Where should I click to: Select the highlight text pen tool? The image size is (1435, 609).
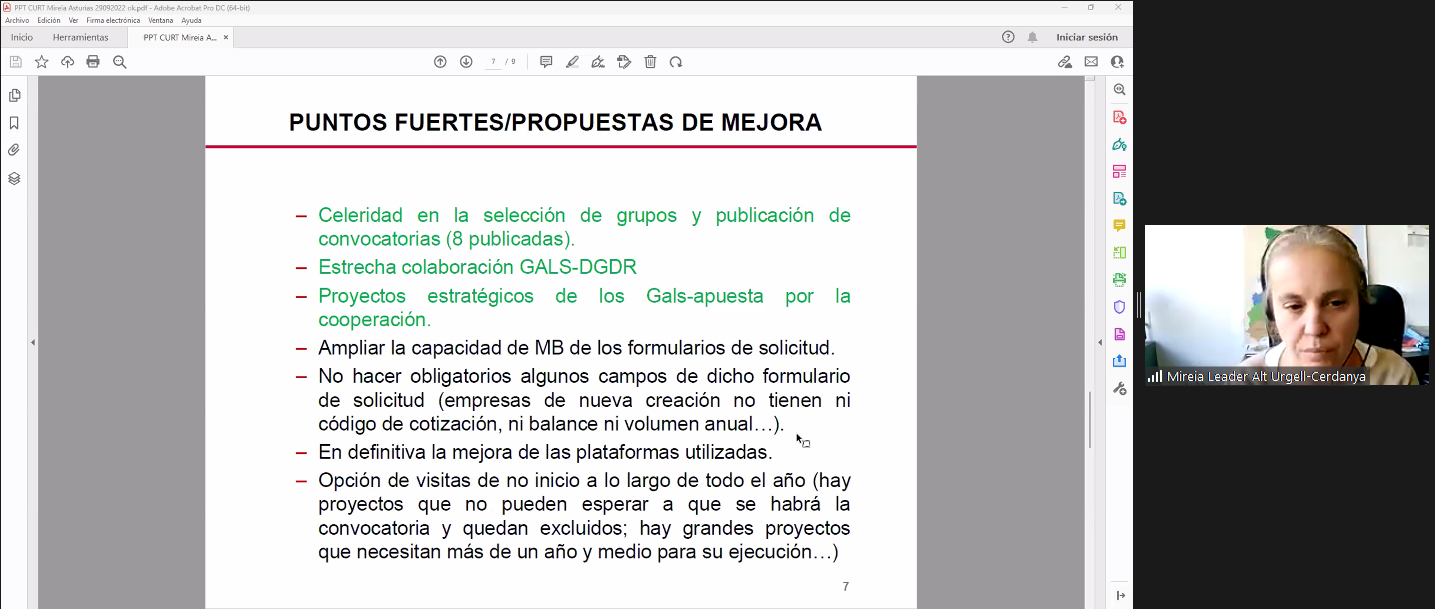(x=572, y=62)
